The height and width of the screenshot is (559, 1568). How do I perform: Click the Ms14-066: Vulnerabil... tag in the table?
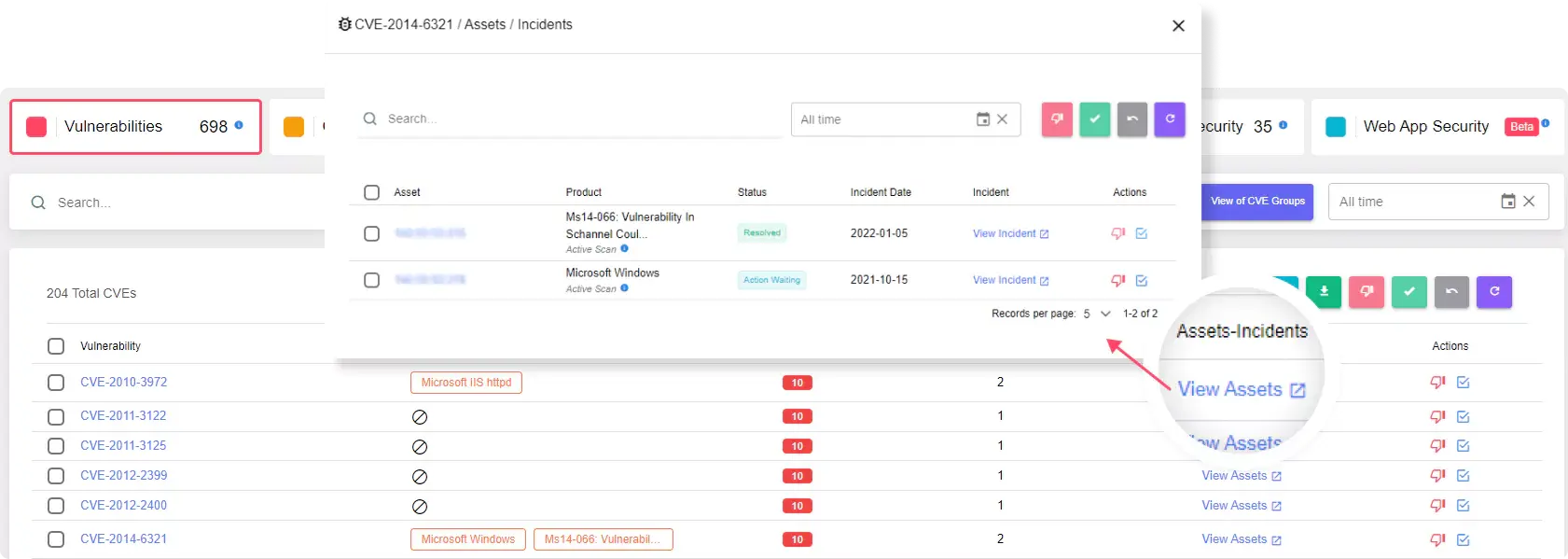(603, 539)
